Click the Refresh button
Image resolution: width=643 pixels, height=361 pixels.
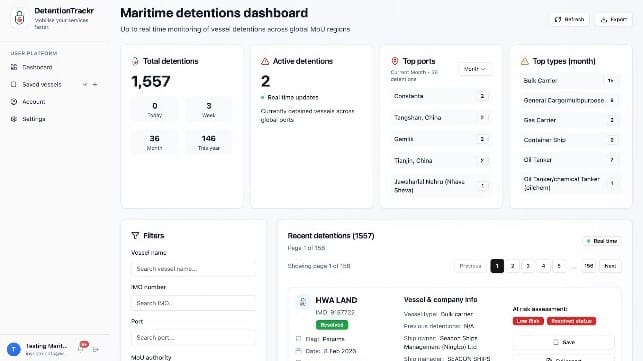pos(569,19)
